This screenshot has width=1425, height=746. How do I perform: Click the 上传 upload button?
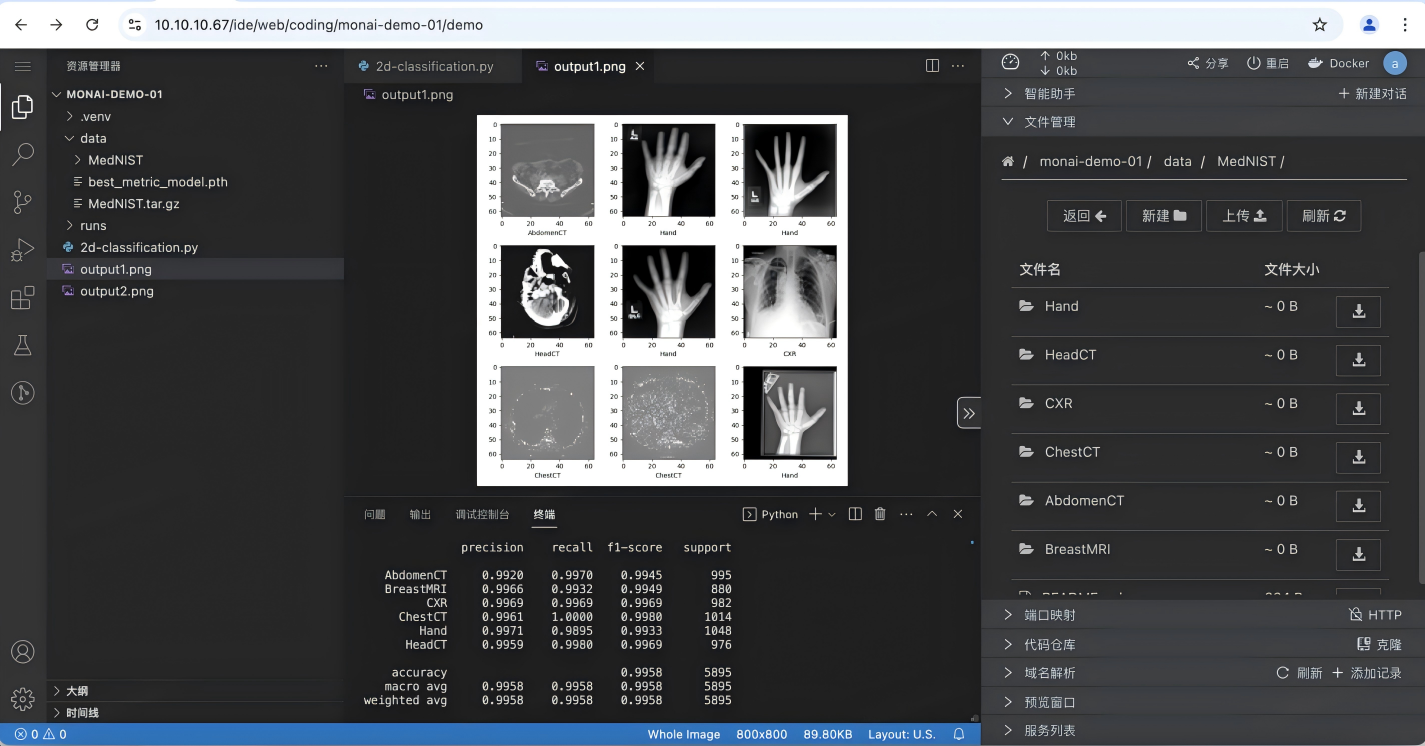pyautogui.click(x=1244, y=216)
